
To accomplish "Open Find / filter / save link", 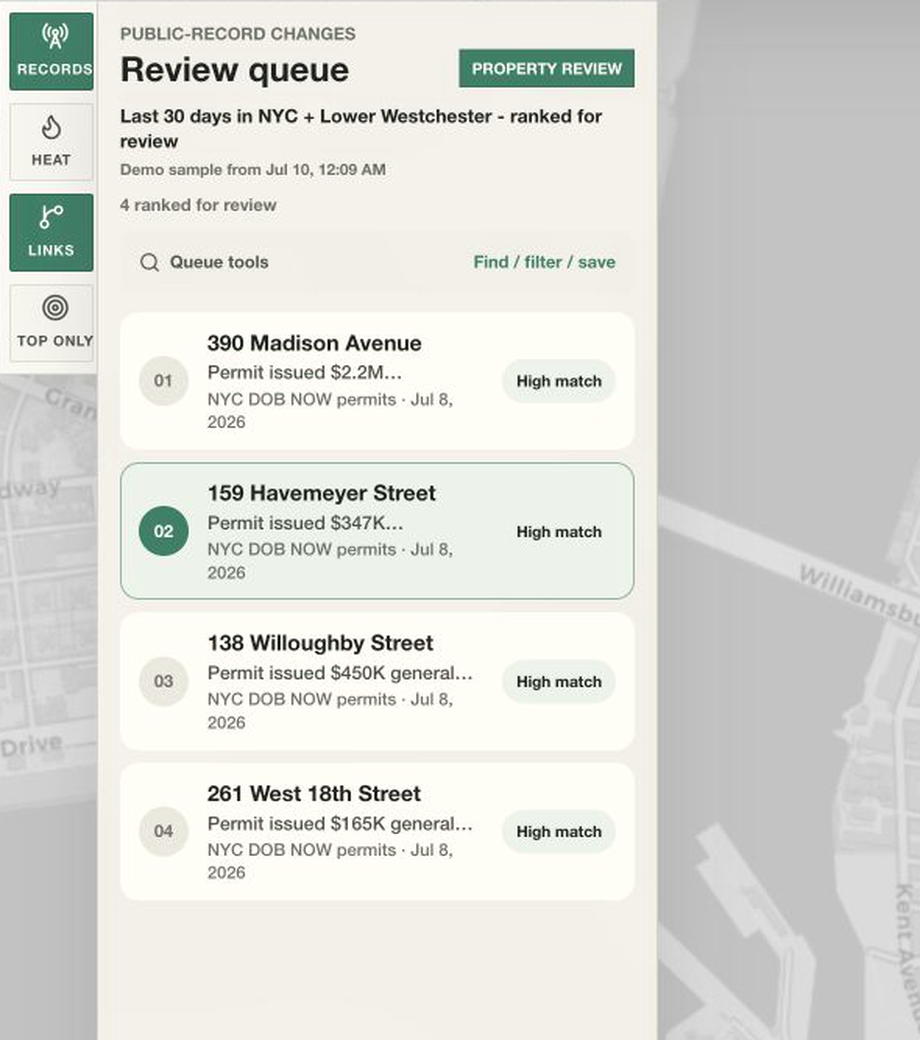I will pyautogui.click(x=544, y=262).
